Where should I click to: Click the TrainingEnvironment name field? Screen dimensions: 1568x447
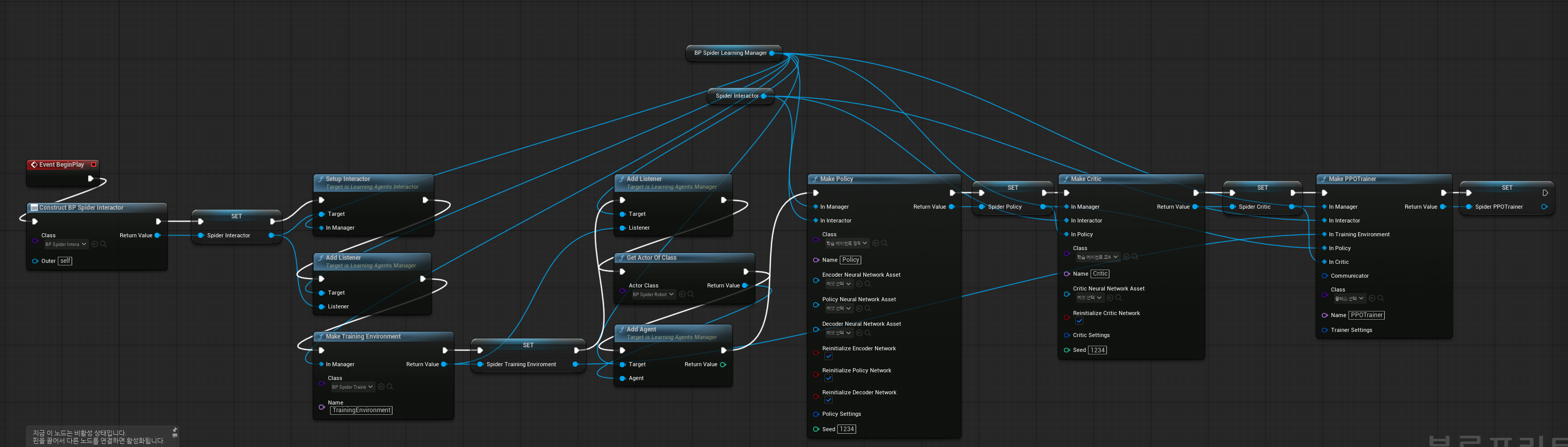click(x=361, y=411)
